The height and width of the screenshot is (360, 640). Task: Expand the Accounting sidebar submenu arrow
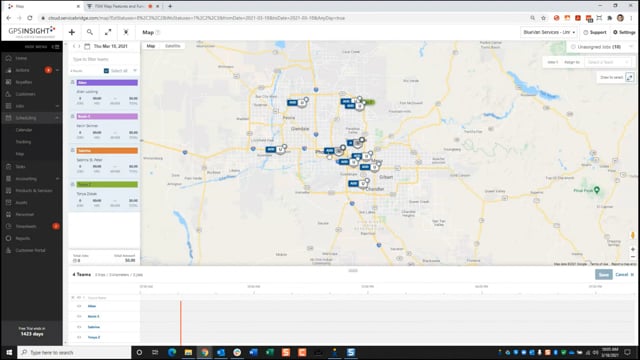tap(58, 179)
